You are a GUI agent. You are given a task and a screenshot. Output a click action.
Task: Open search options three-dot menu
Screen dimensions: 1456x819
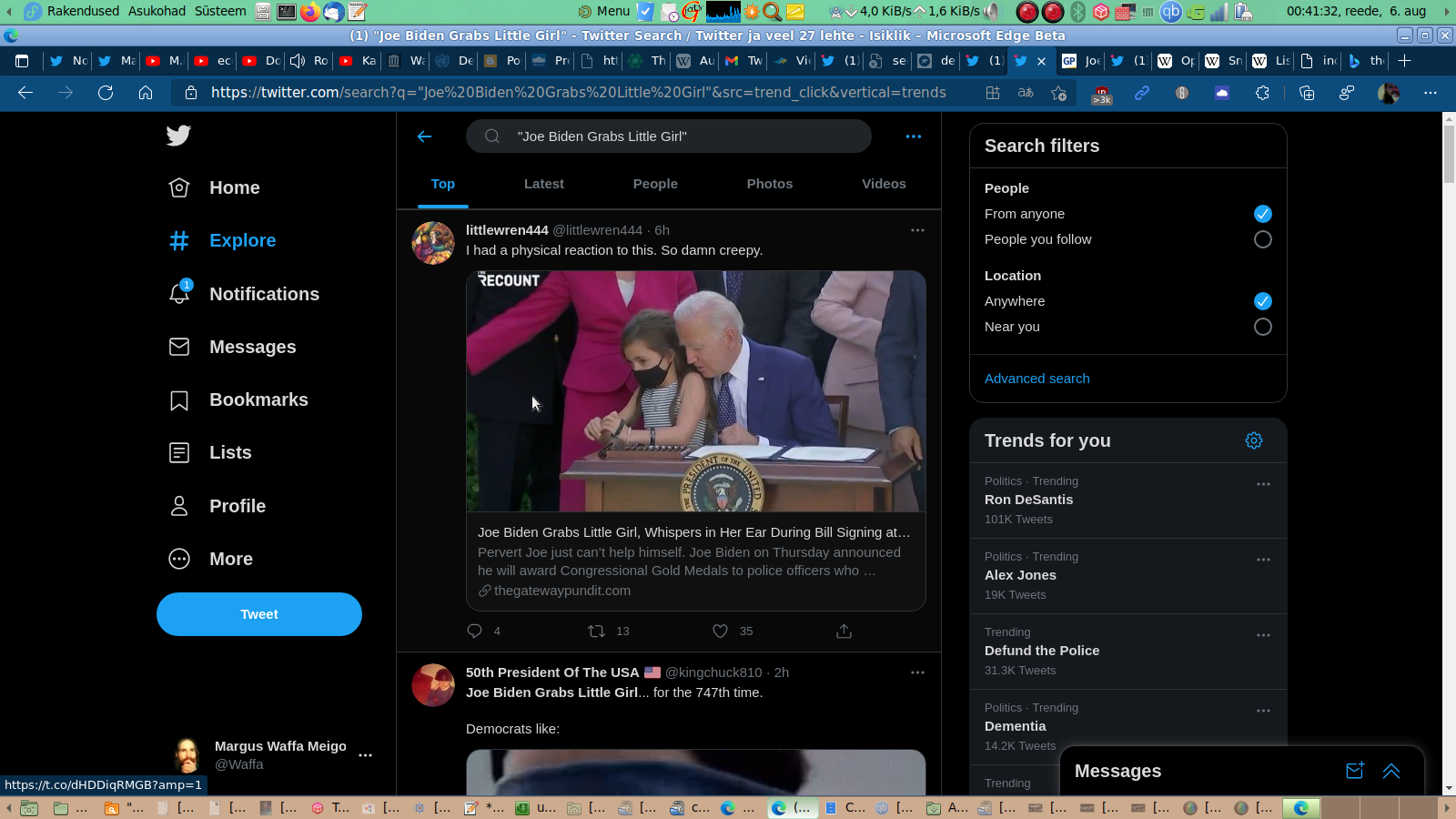pos(914,136)
